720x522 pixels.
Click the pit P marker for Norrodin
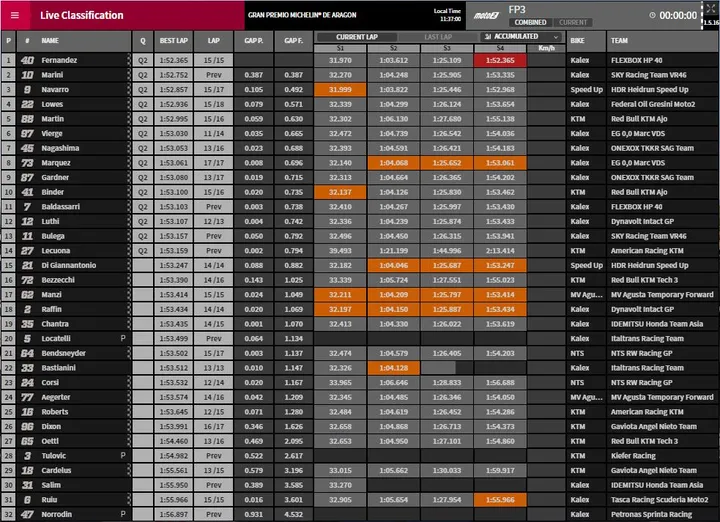[123, 514]
